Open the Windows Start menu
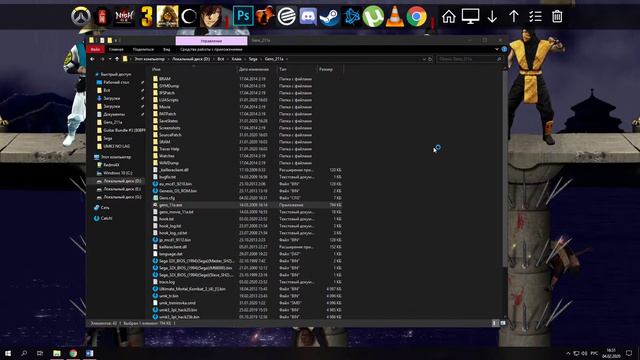Viewport: 640px width, 360px height. pos(8,353)
